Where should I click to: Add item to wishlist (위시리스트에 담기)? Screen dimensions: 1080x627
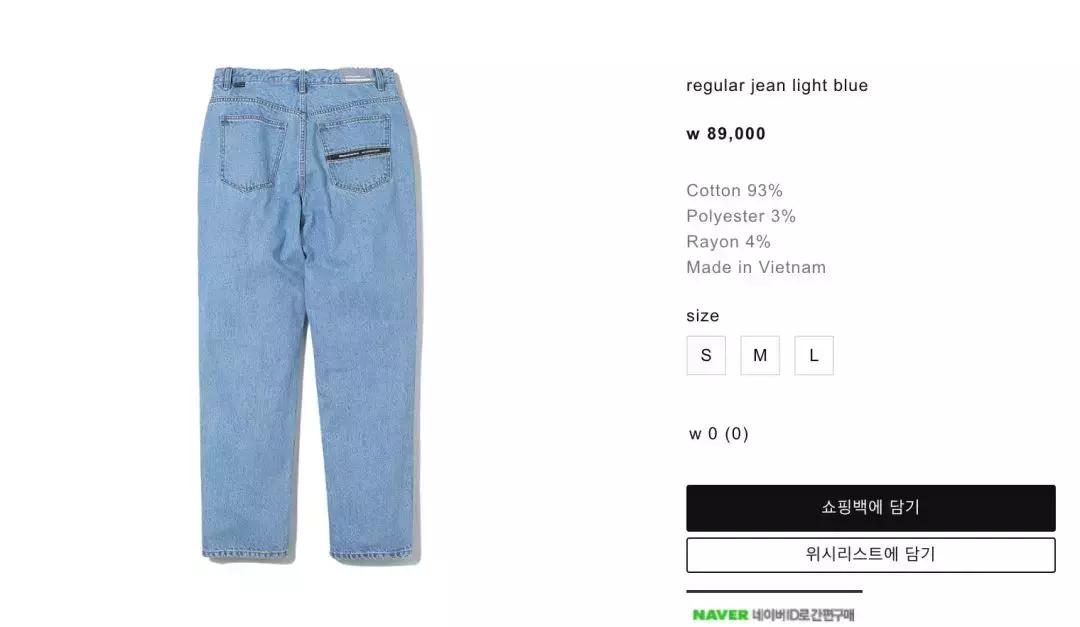coord(871,555)
